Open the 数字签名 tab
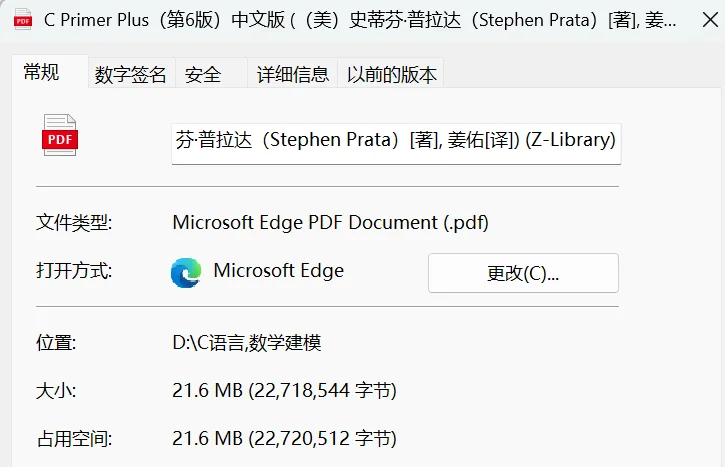Image resolution: width=725 pixels, height=467 pixels. pyautogui.click(x=131, y=74)
